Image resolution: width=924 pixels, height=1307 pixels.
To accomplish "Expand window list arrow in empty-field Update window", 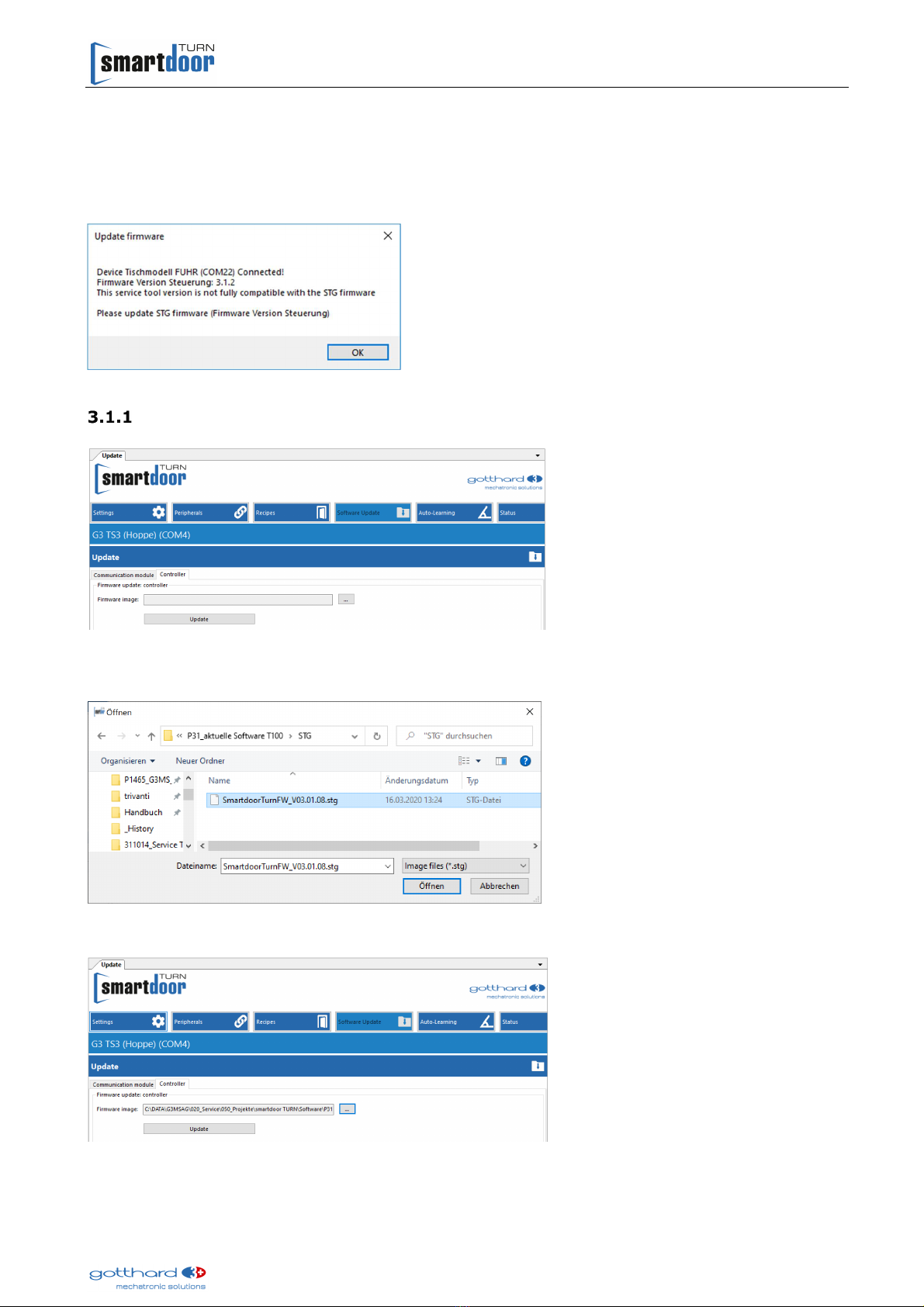I will [x=538, y=455].
